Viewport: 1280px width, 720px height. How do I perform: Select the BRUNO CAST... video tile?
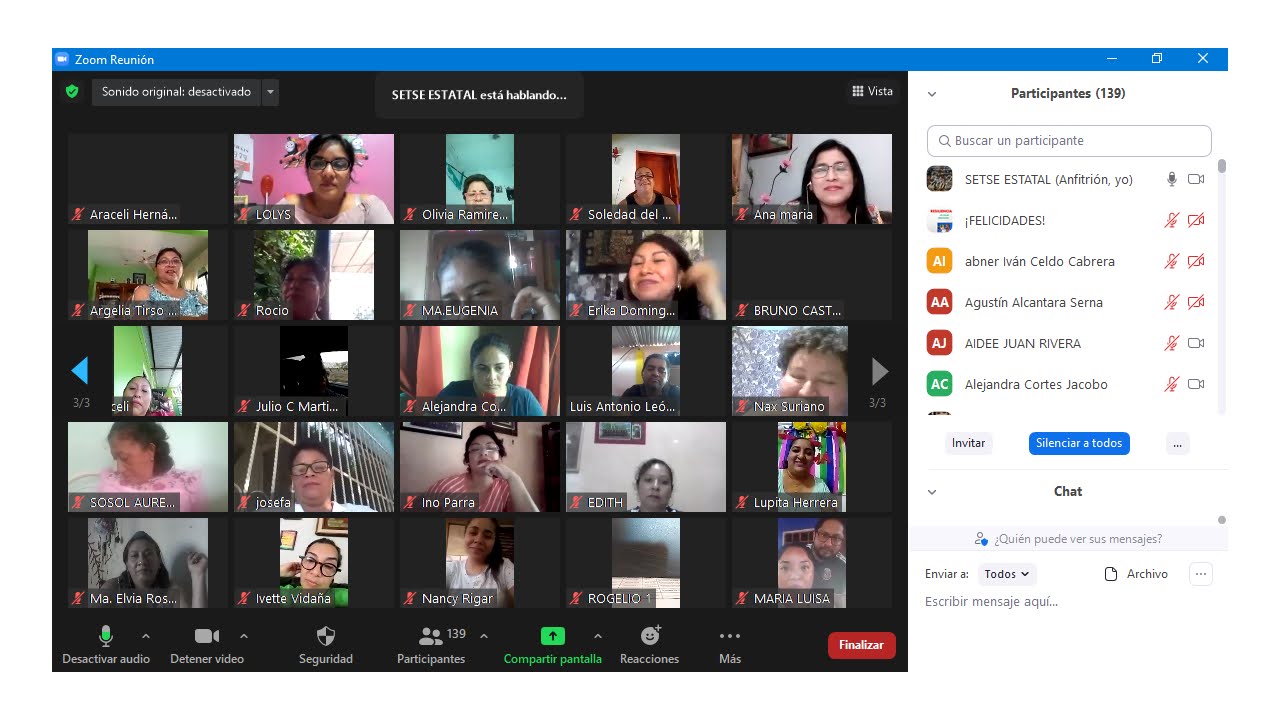click(812, 275)
